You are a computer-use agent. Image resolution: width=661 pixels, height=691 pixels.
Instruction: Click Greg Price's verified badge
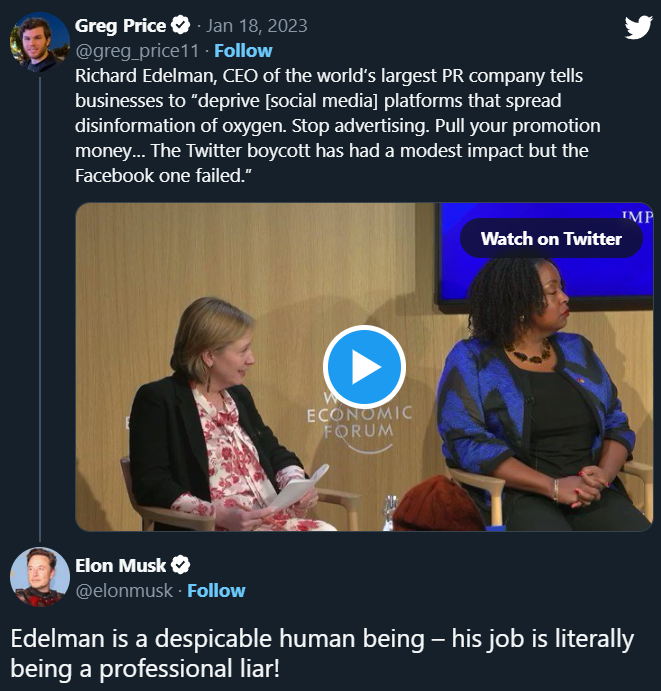183,26
